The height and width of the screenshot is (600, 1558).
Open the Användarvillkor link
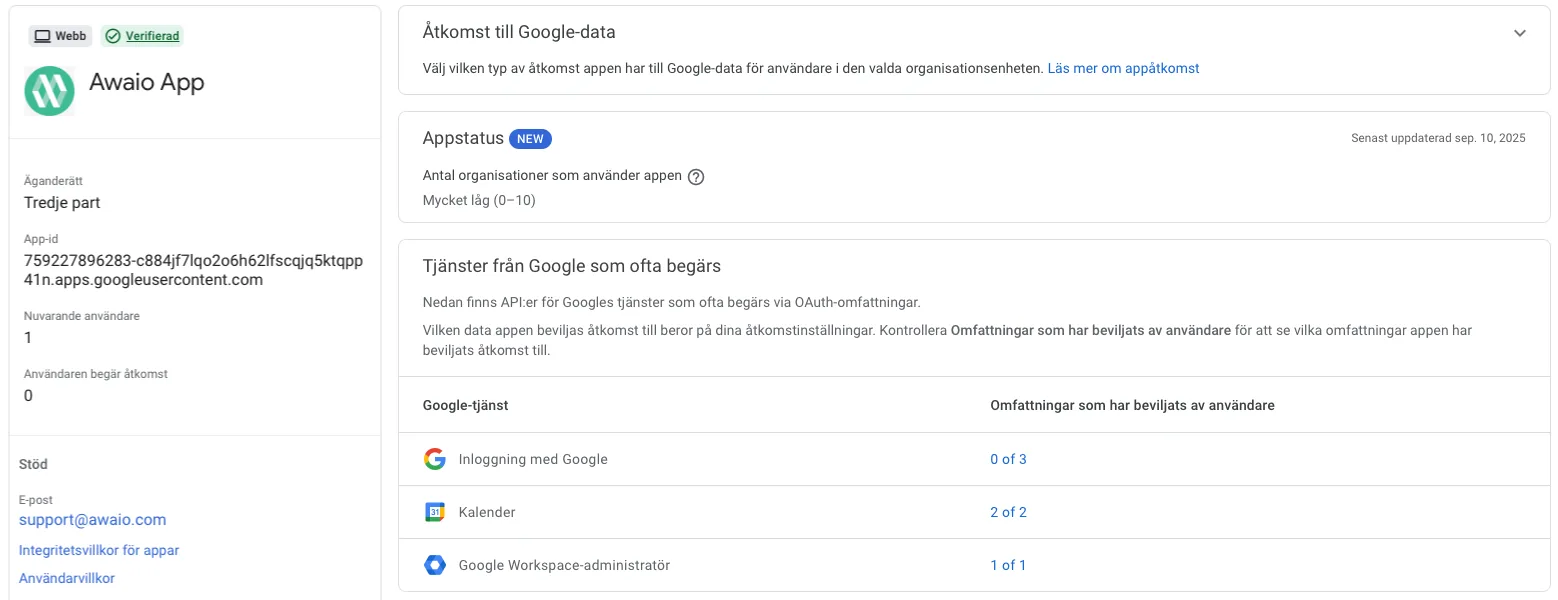67,578
